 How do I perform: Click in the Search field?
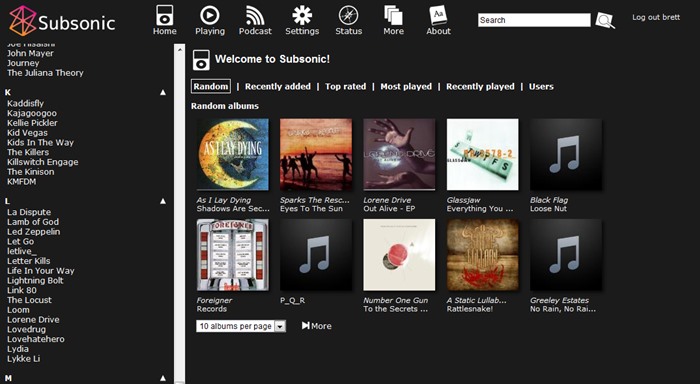(534, 20)
